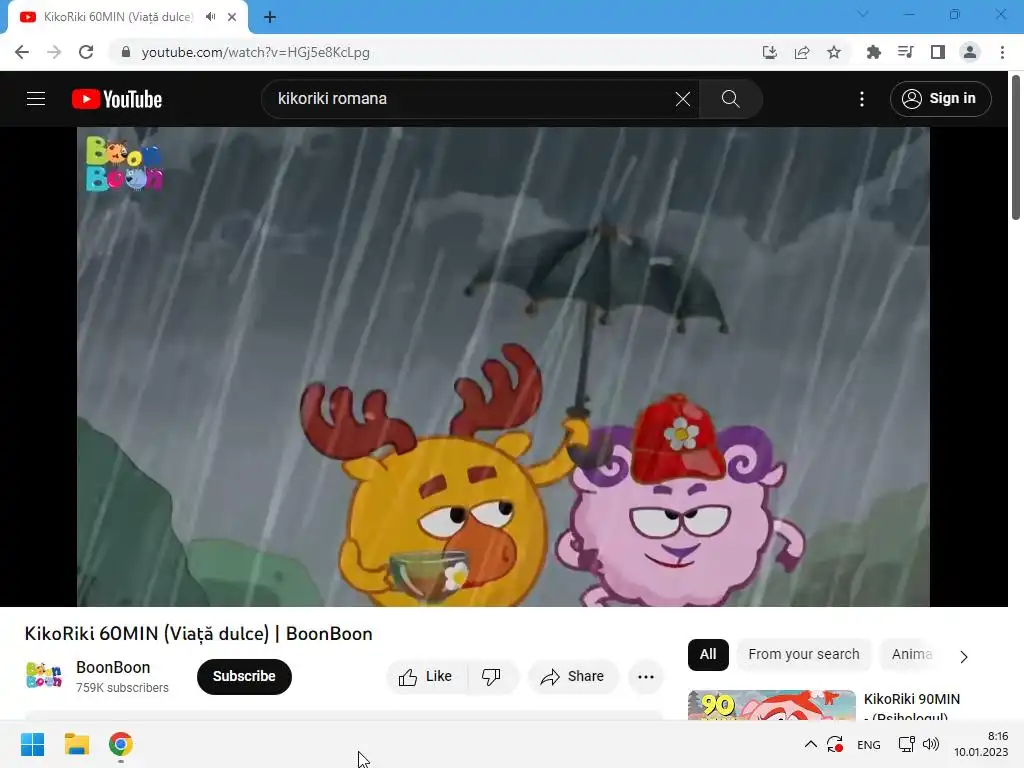View site security lock information
The height and width of the screenshot is (768, 1024).
tap(126, 52)
